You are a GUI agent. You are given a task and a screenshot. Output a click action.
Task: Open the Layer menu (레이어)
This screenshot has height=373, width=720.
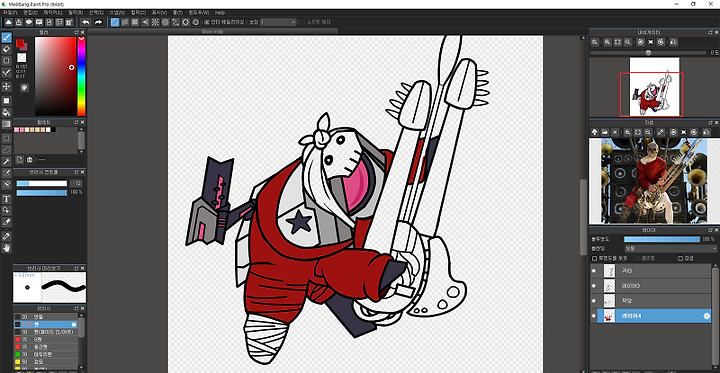pos(52,12)
